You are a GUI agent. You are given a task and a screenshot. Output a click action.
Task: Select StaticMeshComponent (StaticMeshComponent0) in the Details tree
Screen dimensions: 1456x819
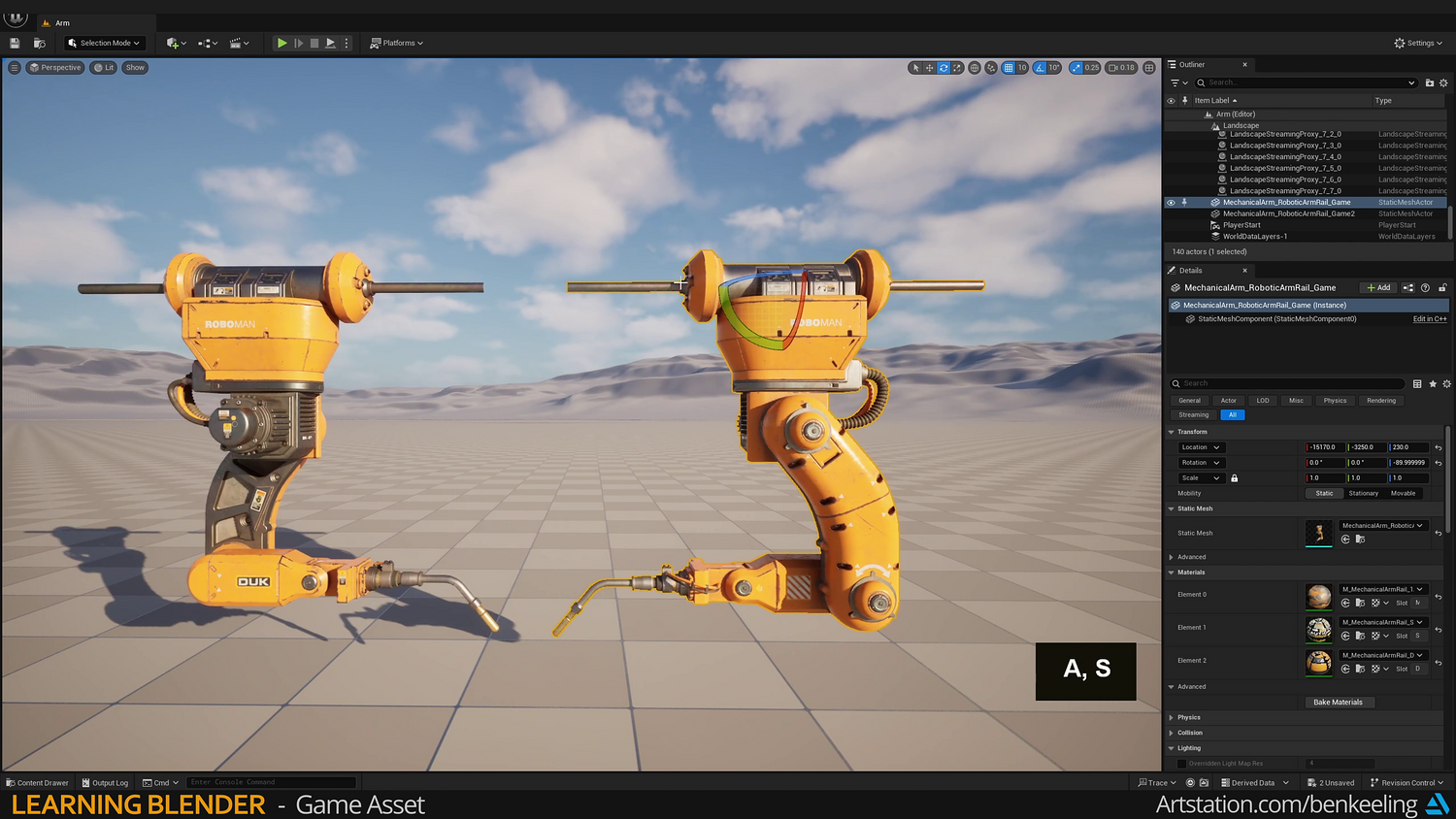(1276, 319)
